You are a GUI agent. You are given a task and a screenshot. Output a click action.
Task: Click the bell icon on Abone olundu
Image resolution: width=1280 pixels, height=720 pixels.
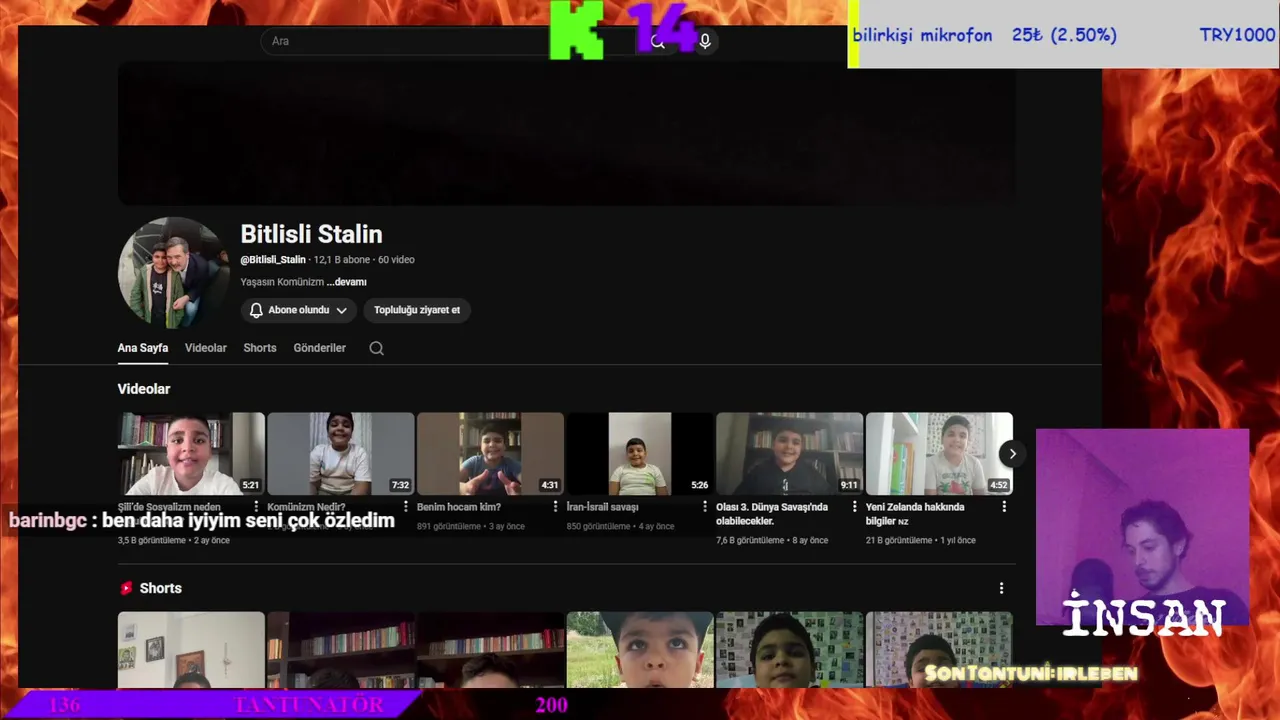point(256,310)
